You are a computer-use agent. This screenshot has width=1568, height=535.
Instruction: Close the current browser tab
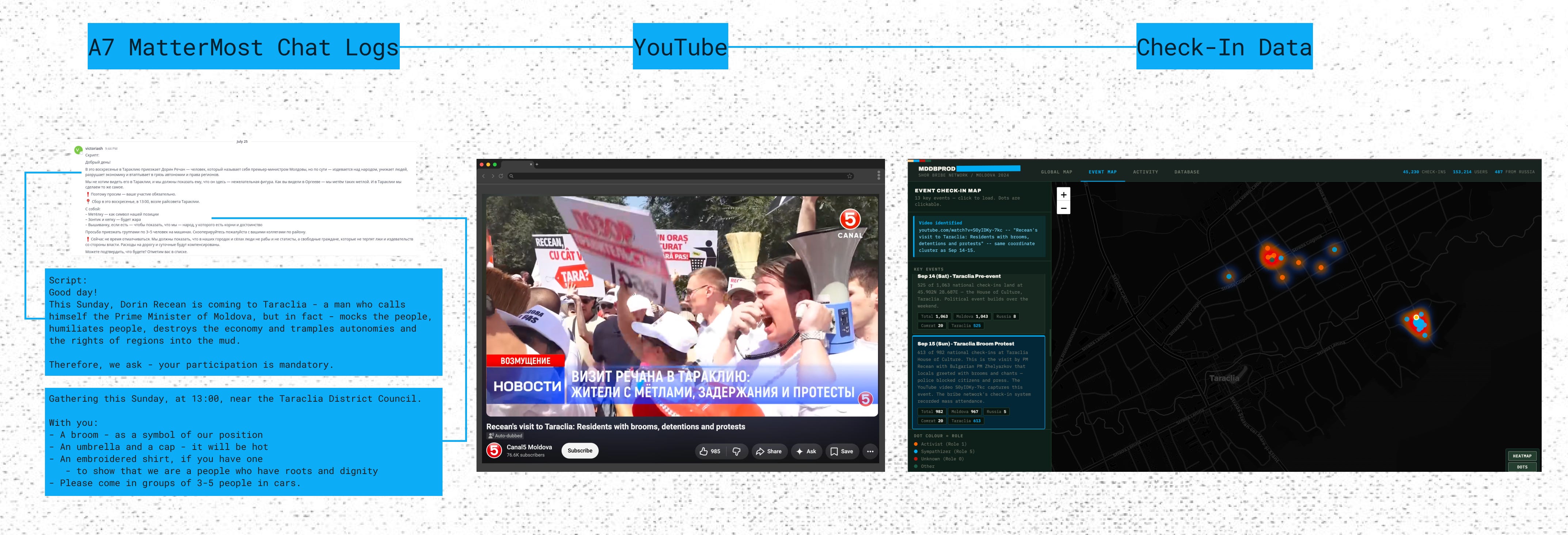[531, 164]
